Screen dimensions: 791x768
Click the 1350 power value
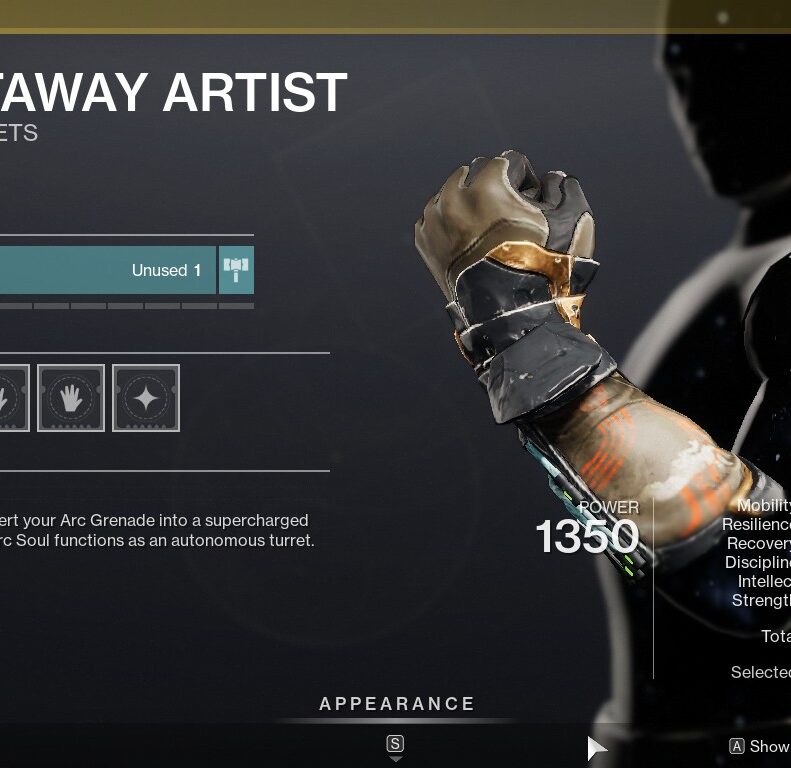[x=587, y=536]
